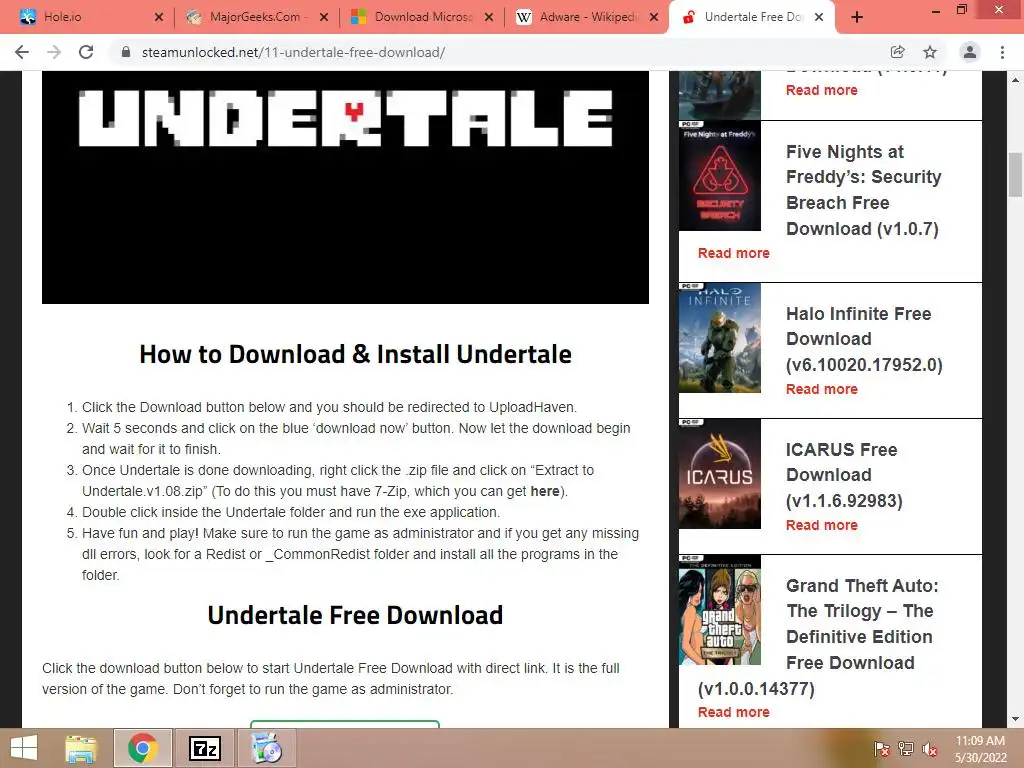Switch to the Hole.io tab

(91, 18)
